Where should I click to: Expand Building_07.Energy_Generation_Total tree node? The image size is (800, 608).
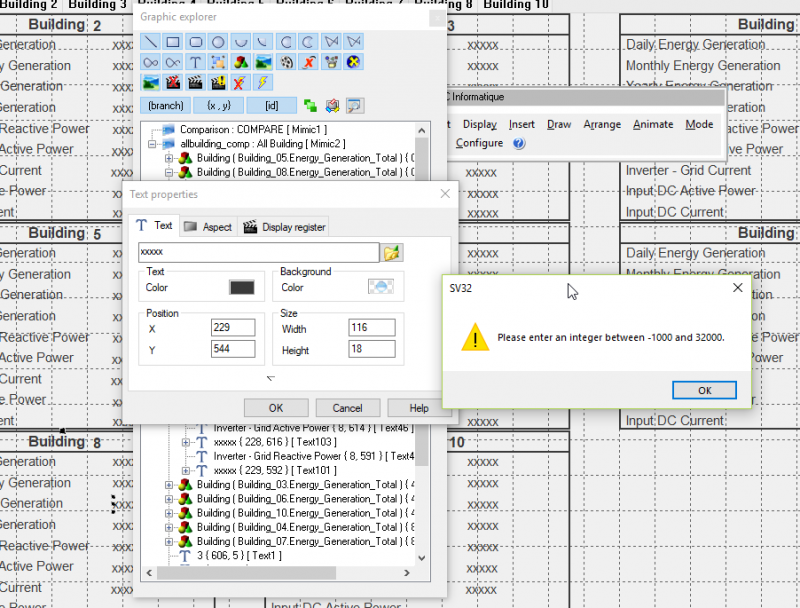tap(169, 542)
